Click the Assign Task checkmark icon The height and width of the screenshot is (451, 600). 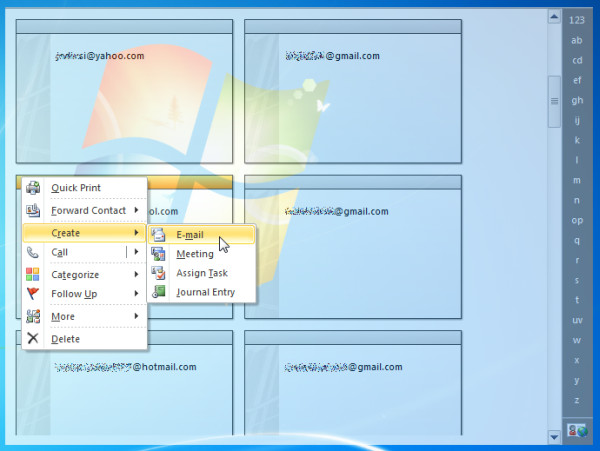[x=158, y=273]
